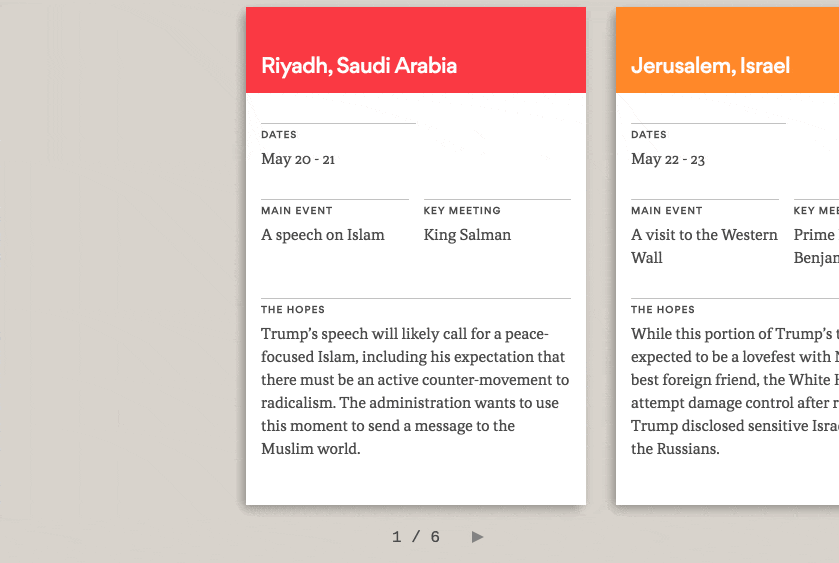The image size is (839, 563).
Task: Click the King Salman key meeting text
Action: click(467, 235)
